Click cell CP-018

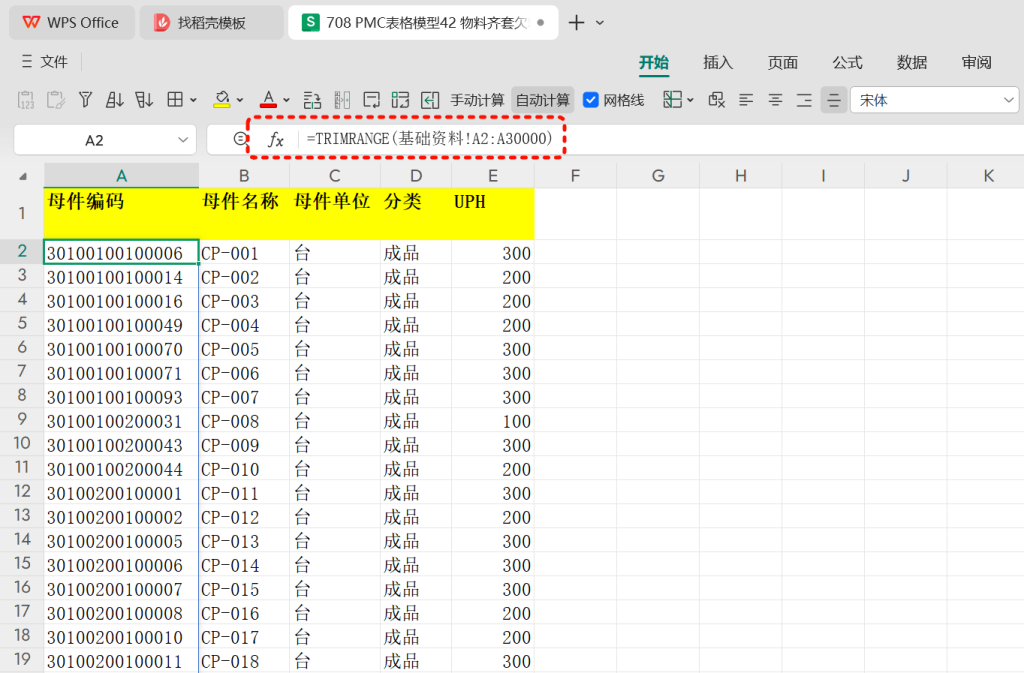(244, 661)
